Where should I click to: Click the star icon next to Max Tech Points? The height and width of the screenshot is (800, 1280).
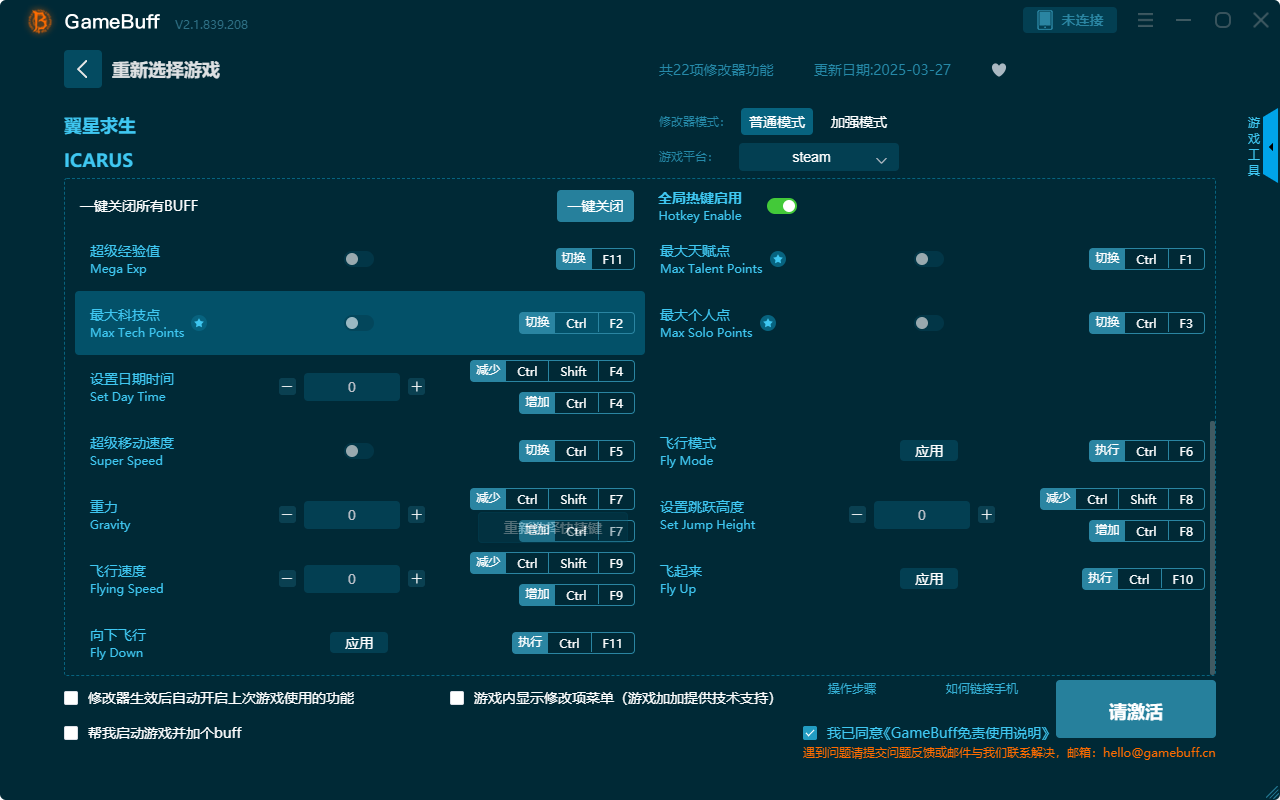(x=199, y=324)
